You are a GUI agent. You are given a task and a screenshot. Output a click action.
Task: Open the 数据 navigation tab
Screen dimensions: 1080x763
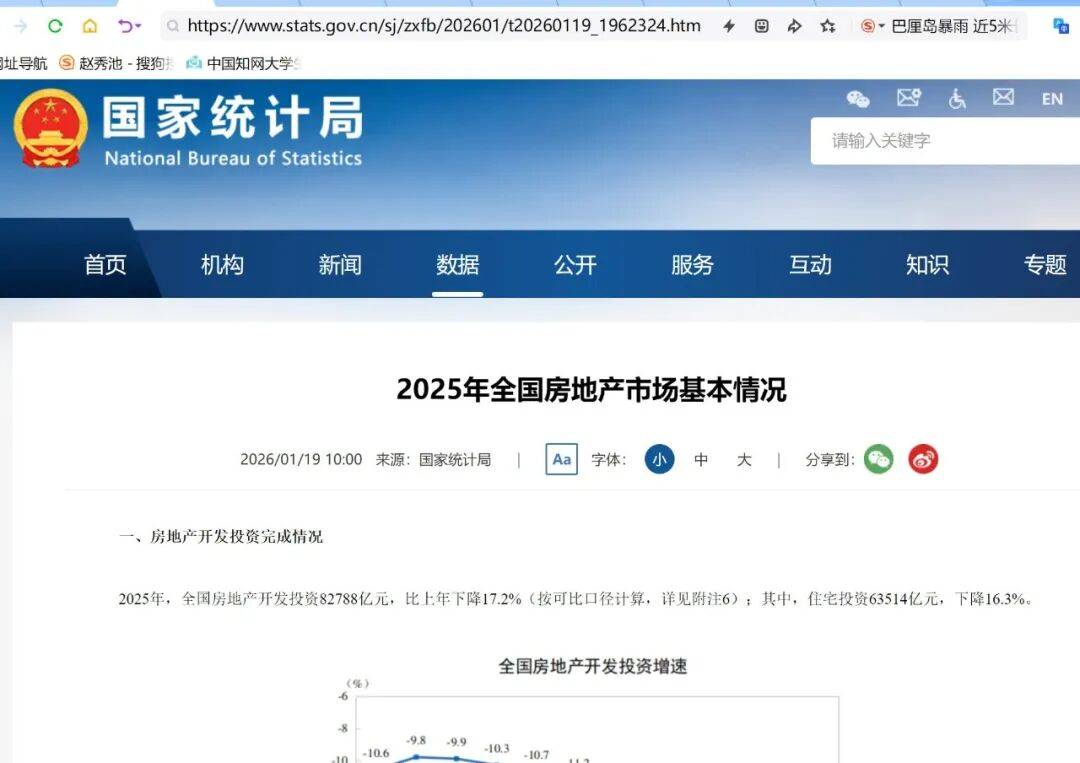457,264
